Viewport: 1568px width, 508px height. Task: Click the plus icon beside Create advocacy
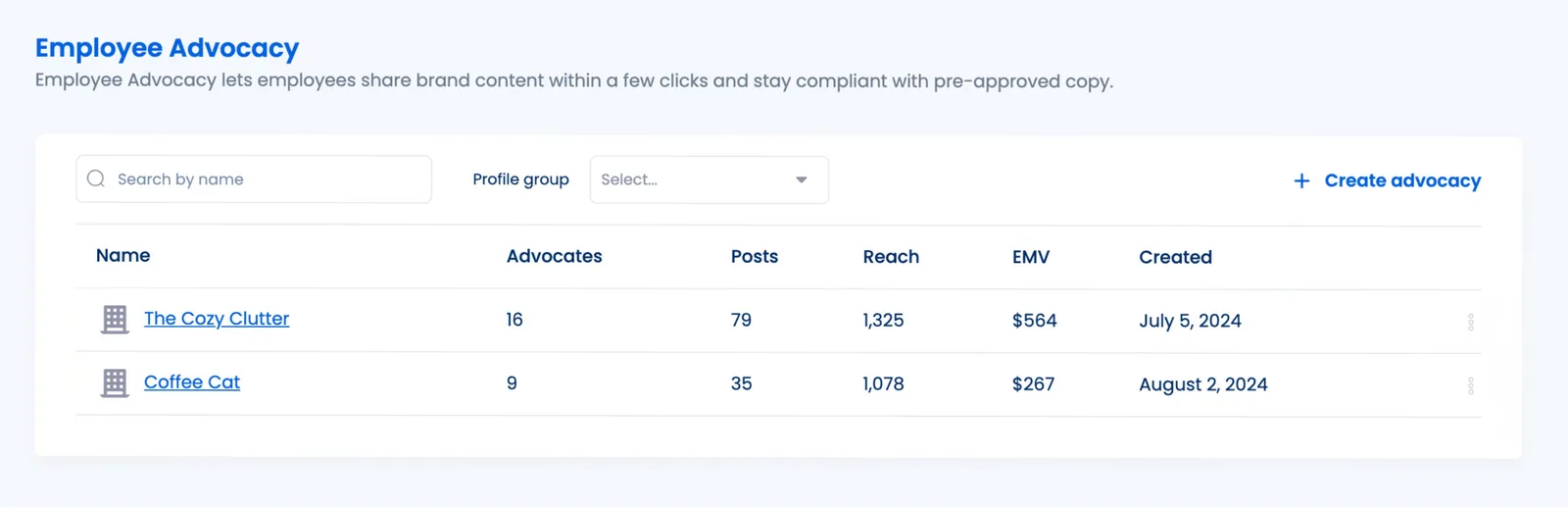pos(1301,180)
